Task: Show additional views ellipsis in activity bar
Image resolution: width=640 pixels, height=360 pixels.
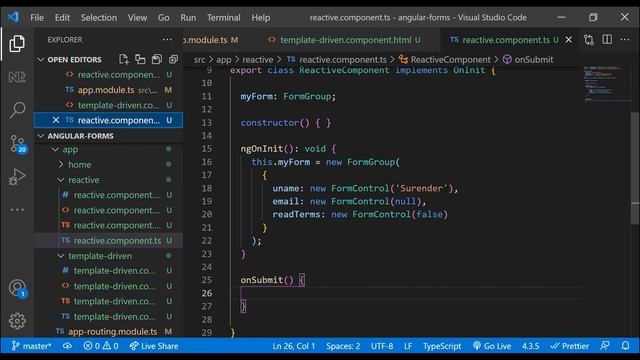Action: tap(17, 210)
